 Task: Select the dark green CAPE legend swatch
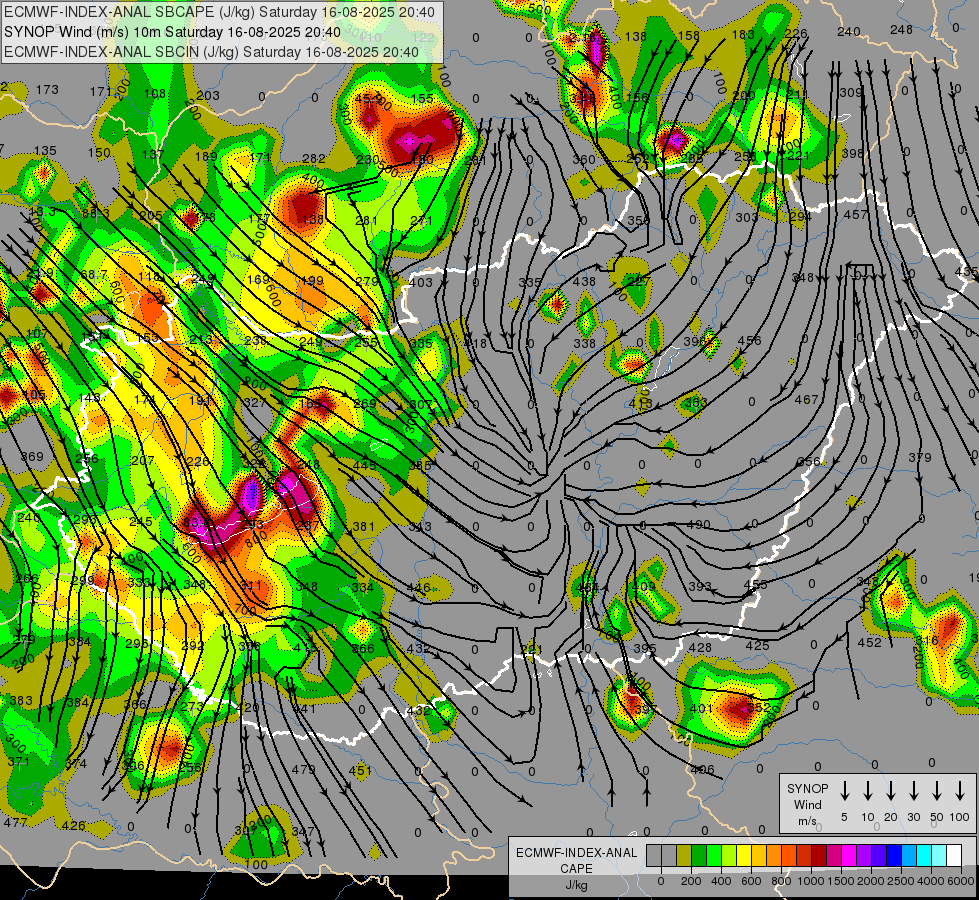pyautogui.click(x=699, y=855)
